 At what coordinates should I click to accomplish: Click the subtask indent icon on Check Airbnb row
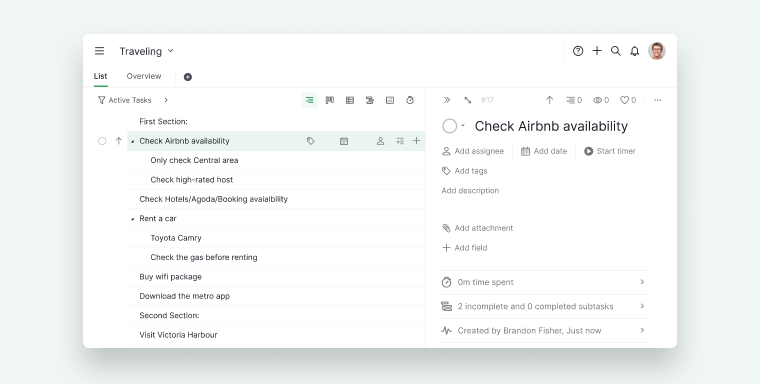400,141
